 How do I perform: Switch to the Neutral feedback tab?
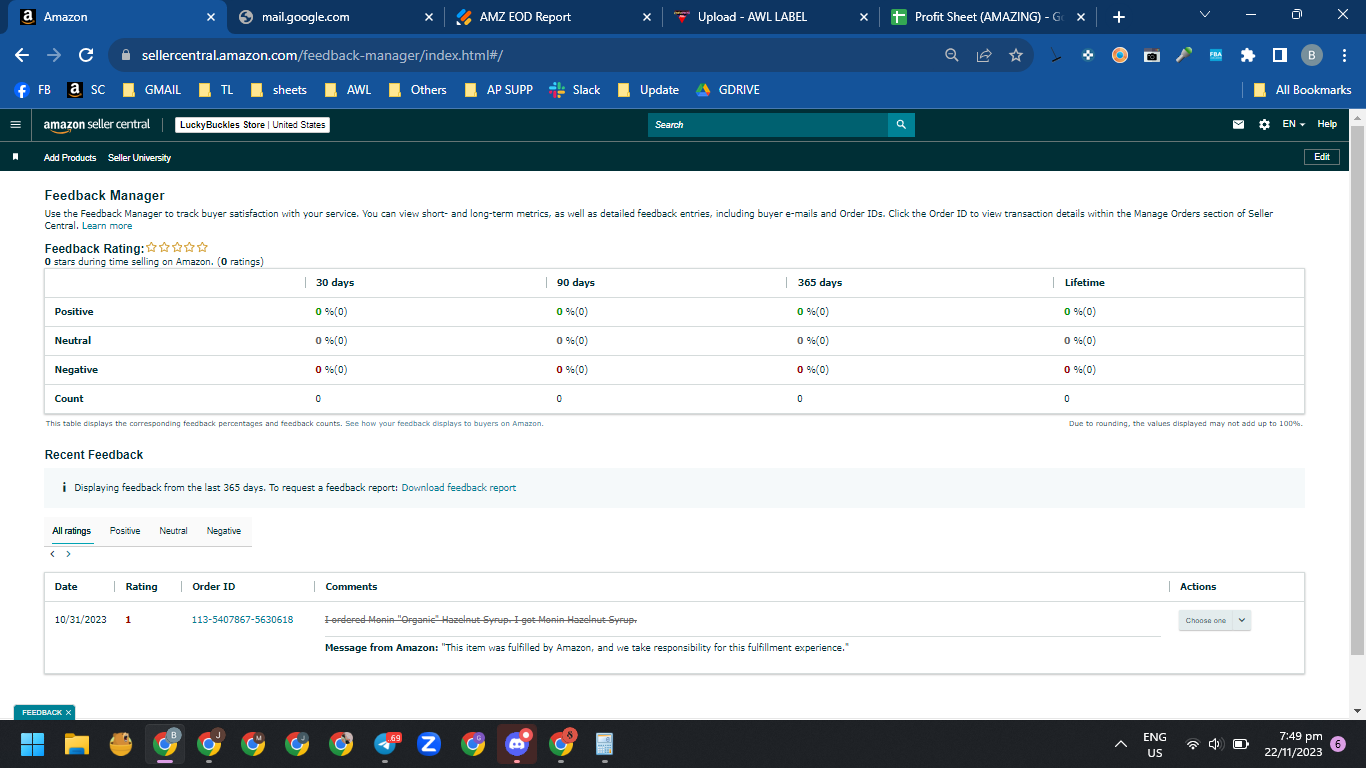[173, 531]
